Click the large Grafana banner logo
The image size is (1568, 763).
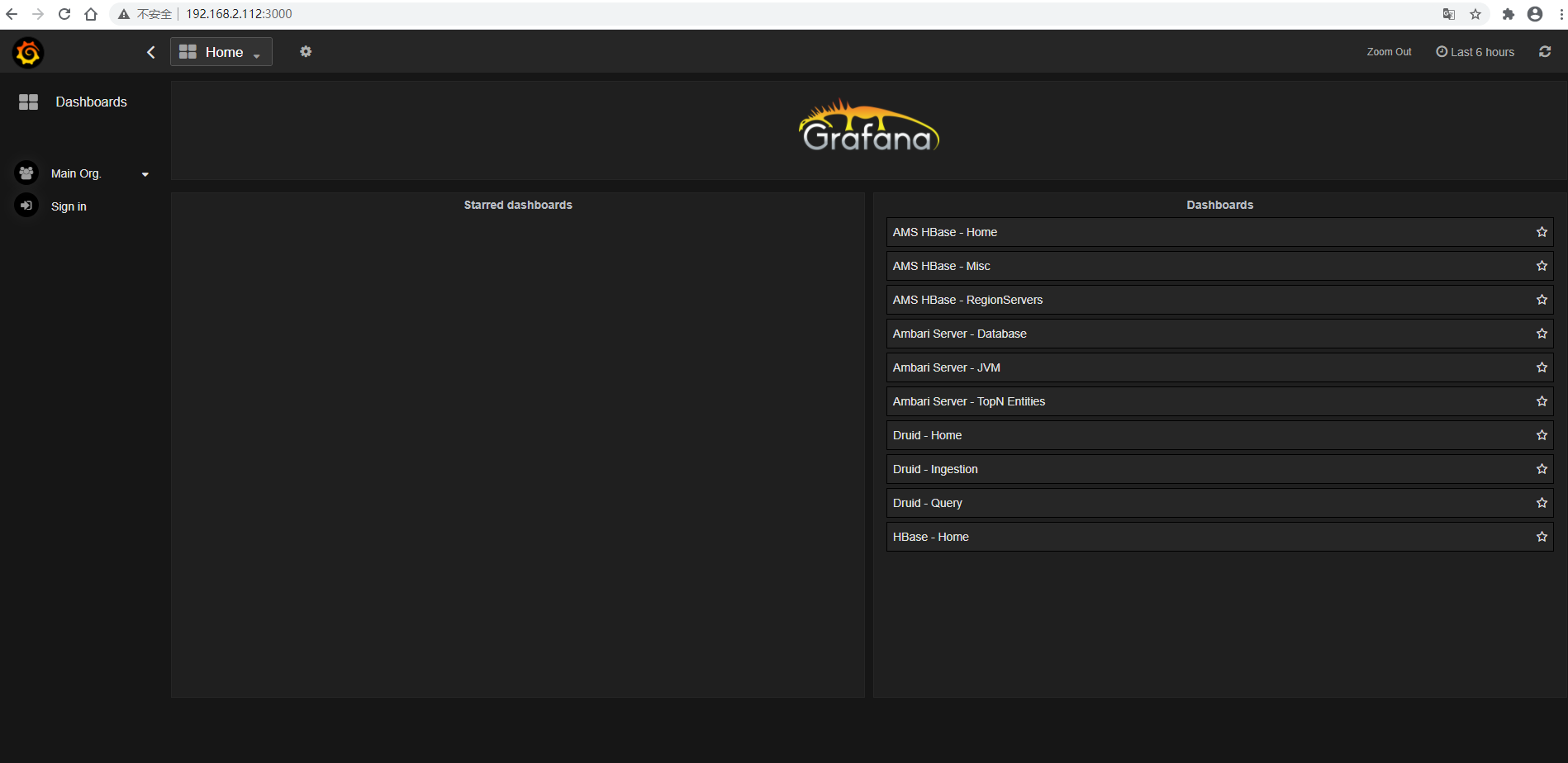click(x=868, y=126)
